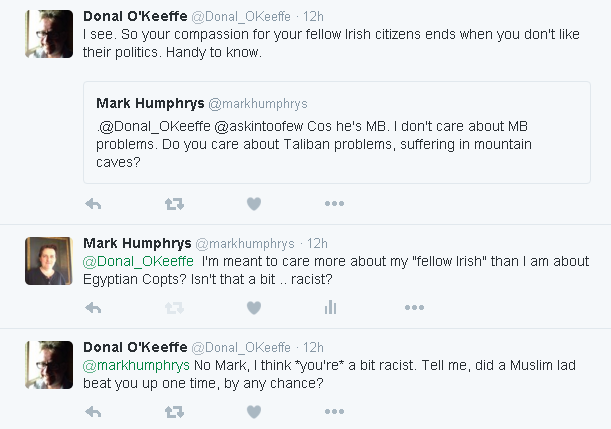This screenshot has height=429, width=611.
Task: View analytics for Mark Humphrys' tweet
Action: click(331, 307)
